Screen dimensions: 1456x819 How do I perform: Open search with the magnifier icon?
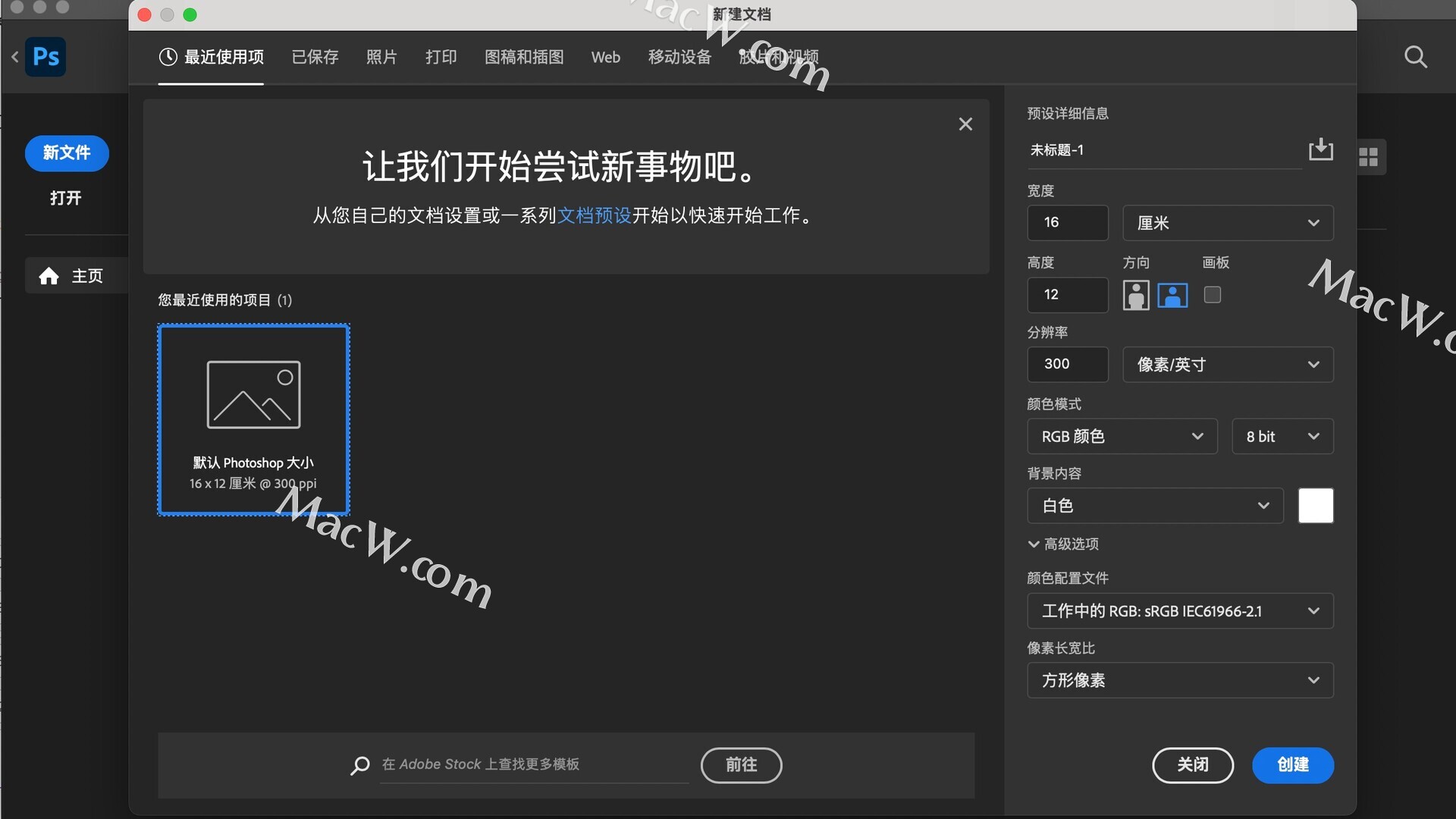coord(1415,57)
